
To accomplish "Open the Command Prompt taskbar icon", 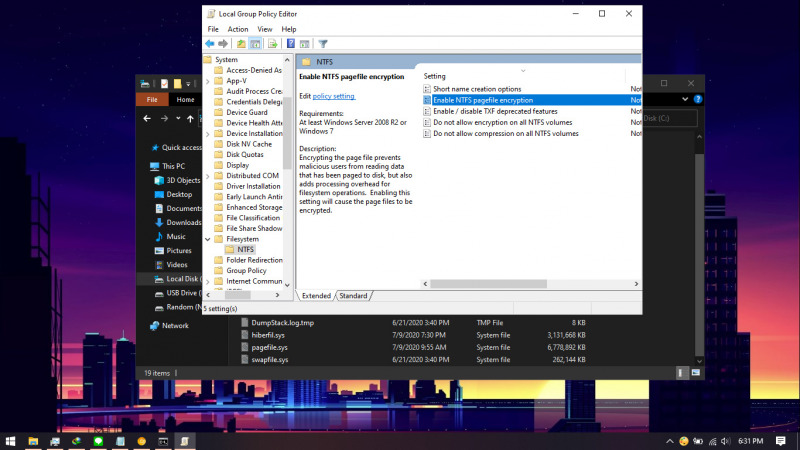I will [163, 441].
